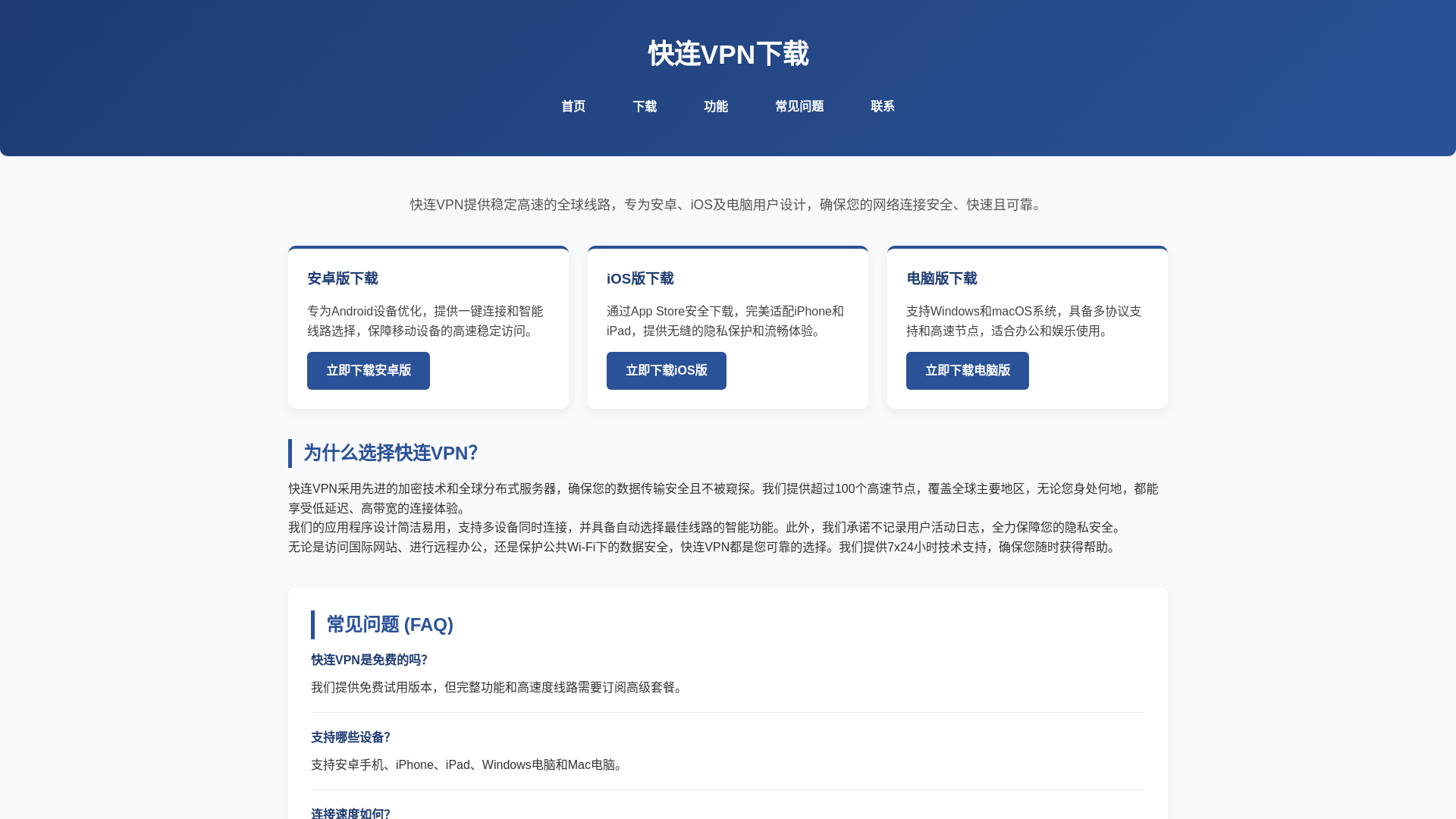This screenshot has width=1456, height=819.
Task: Open the 首页 navigation link
Action: [x=573, y=106]
